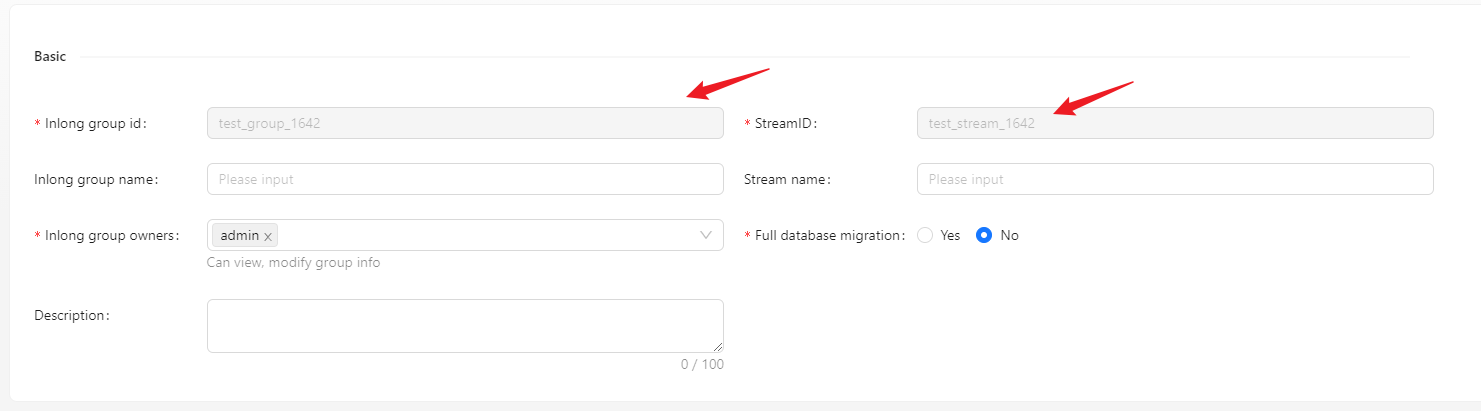Select No for Full database migration
This screenshot has width=1481, height=411.
click(984, 235)
